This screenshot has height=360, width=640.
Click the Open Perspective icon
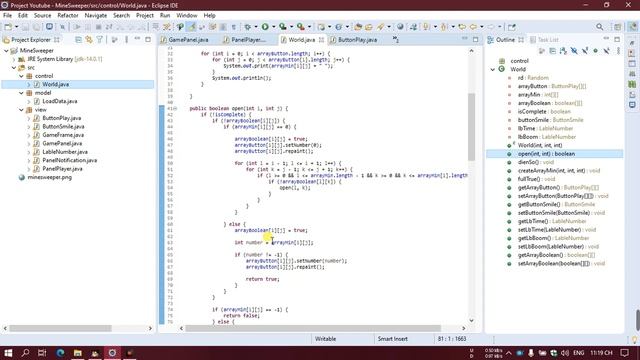(618, 27)
